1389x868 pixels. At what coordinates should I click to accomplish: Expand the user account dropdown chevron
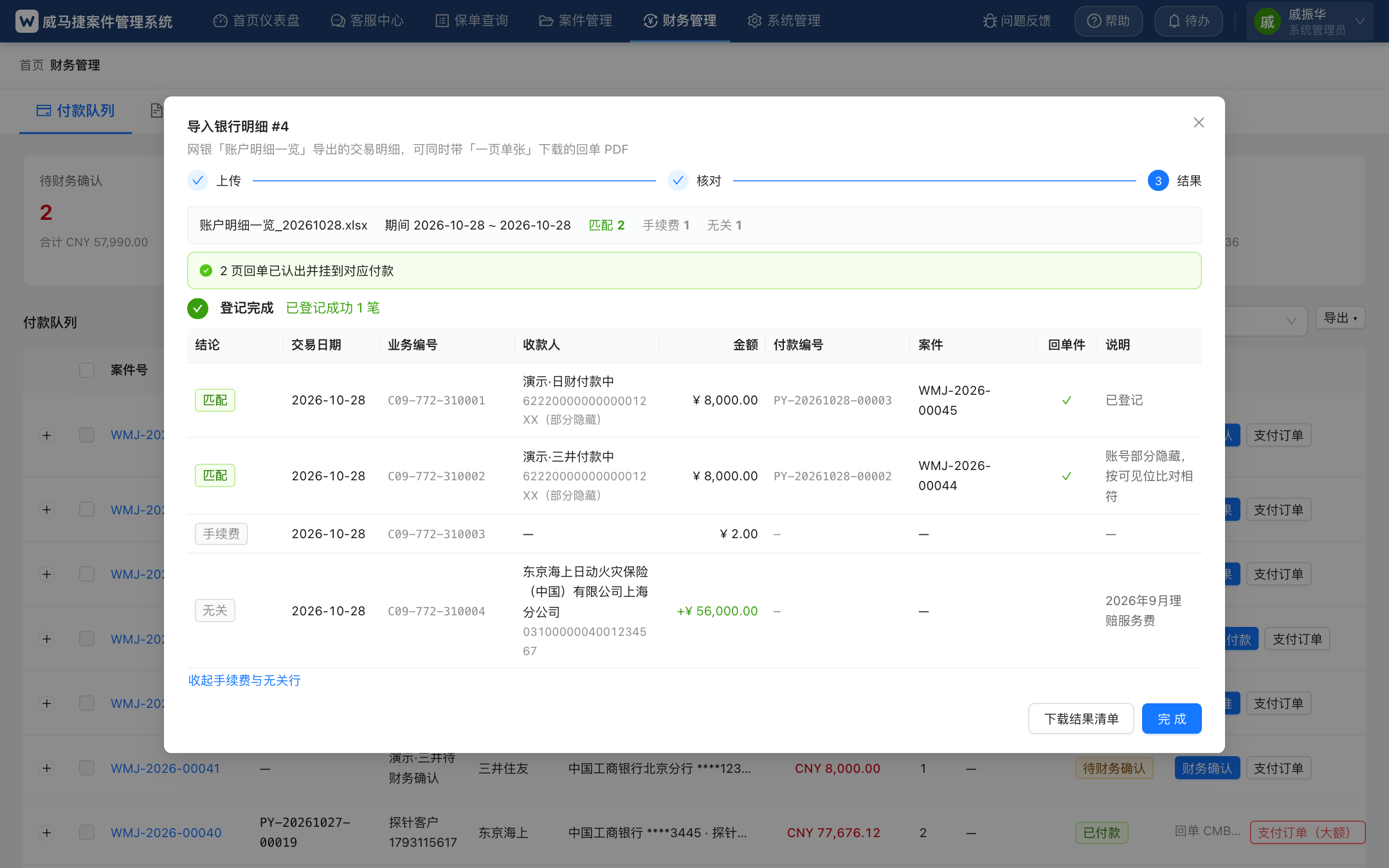click(1360, 21)
